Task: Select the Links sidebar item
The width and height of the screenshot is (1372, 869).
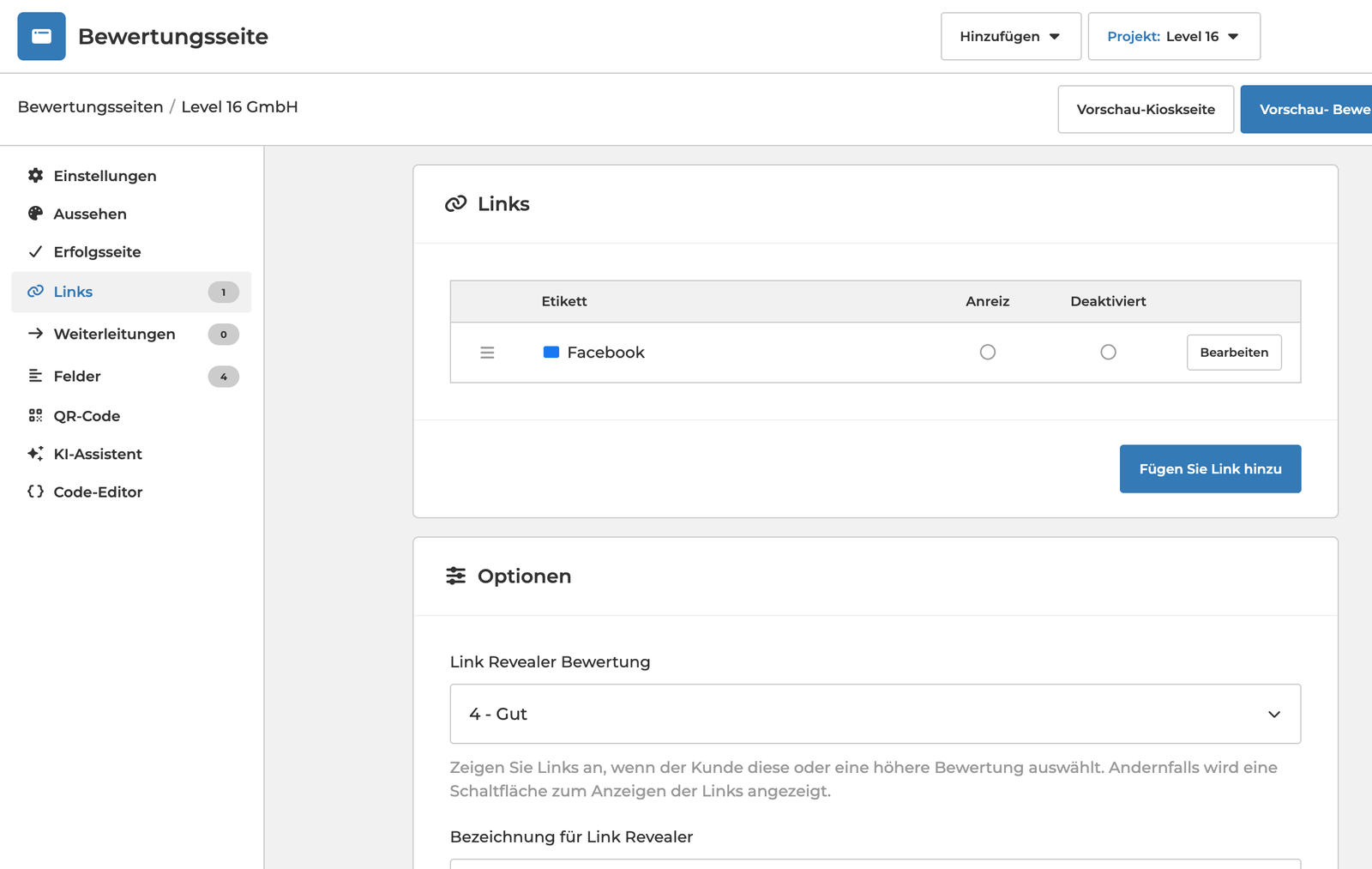Action: pyautogui.click(x=74, y=292)
